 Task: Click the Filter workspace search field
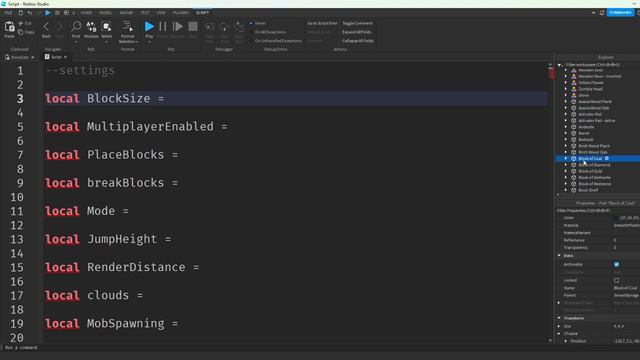point(598,64)
